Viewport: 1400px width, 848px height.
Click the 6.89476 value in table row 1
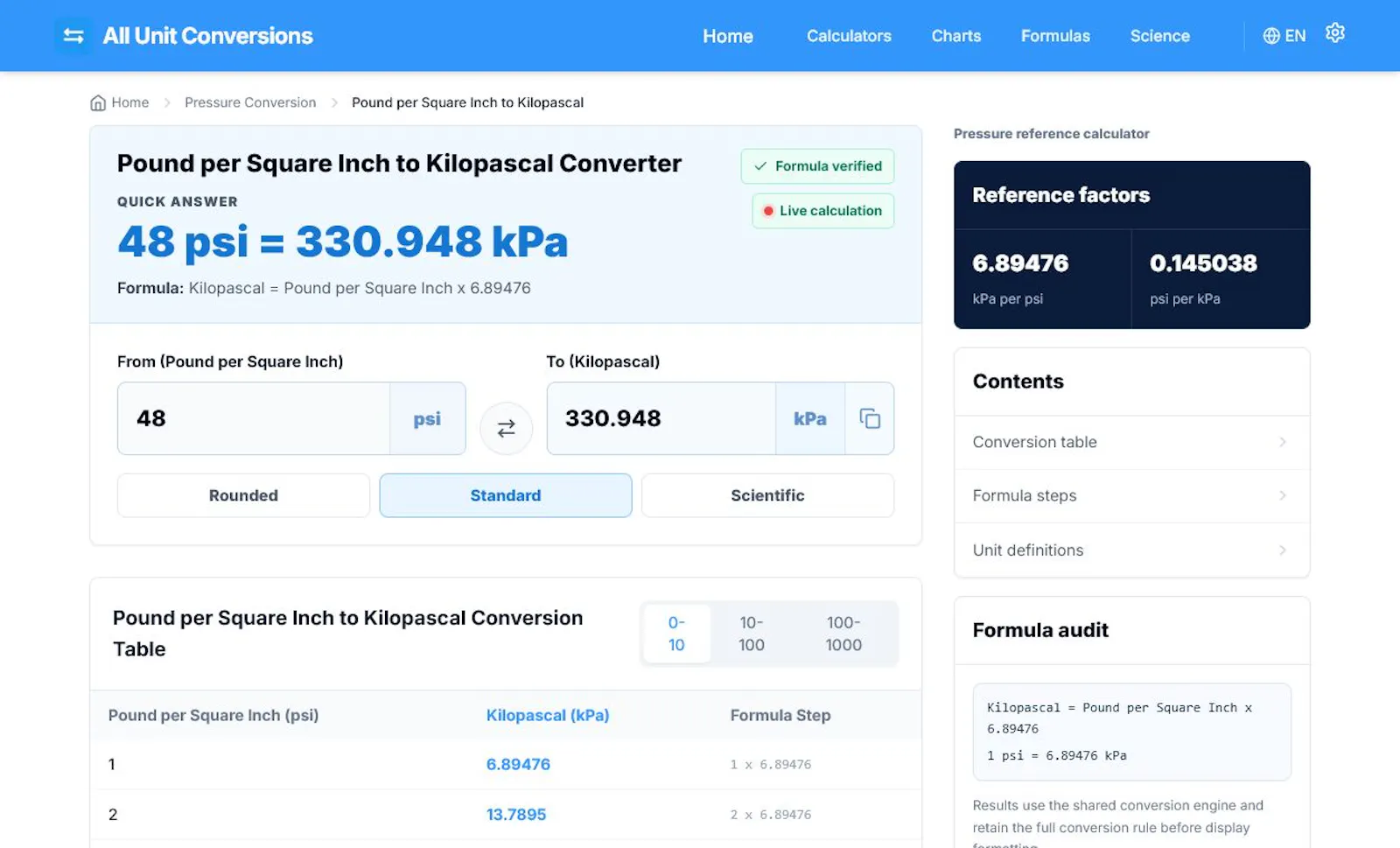[x=518, y=764]
